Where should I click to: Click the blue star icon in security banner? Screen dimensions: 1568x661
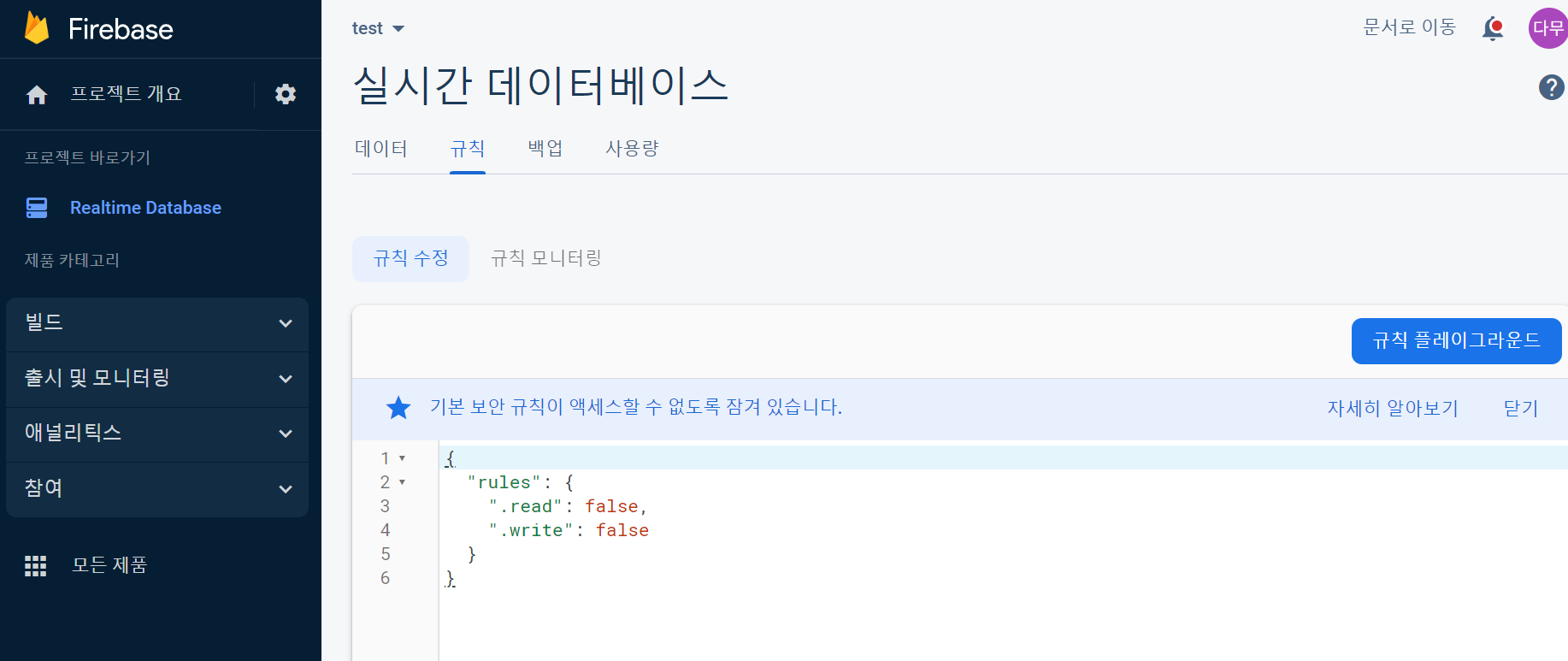coord(398,408)
